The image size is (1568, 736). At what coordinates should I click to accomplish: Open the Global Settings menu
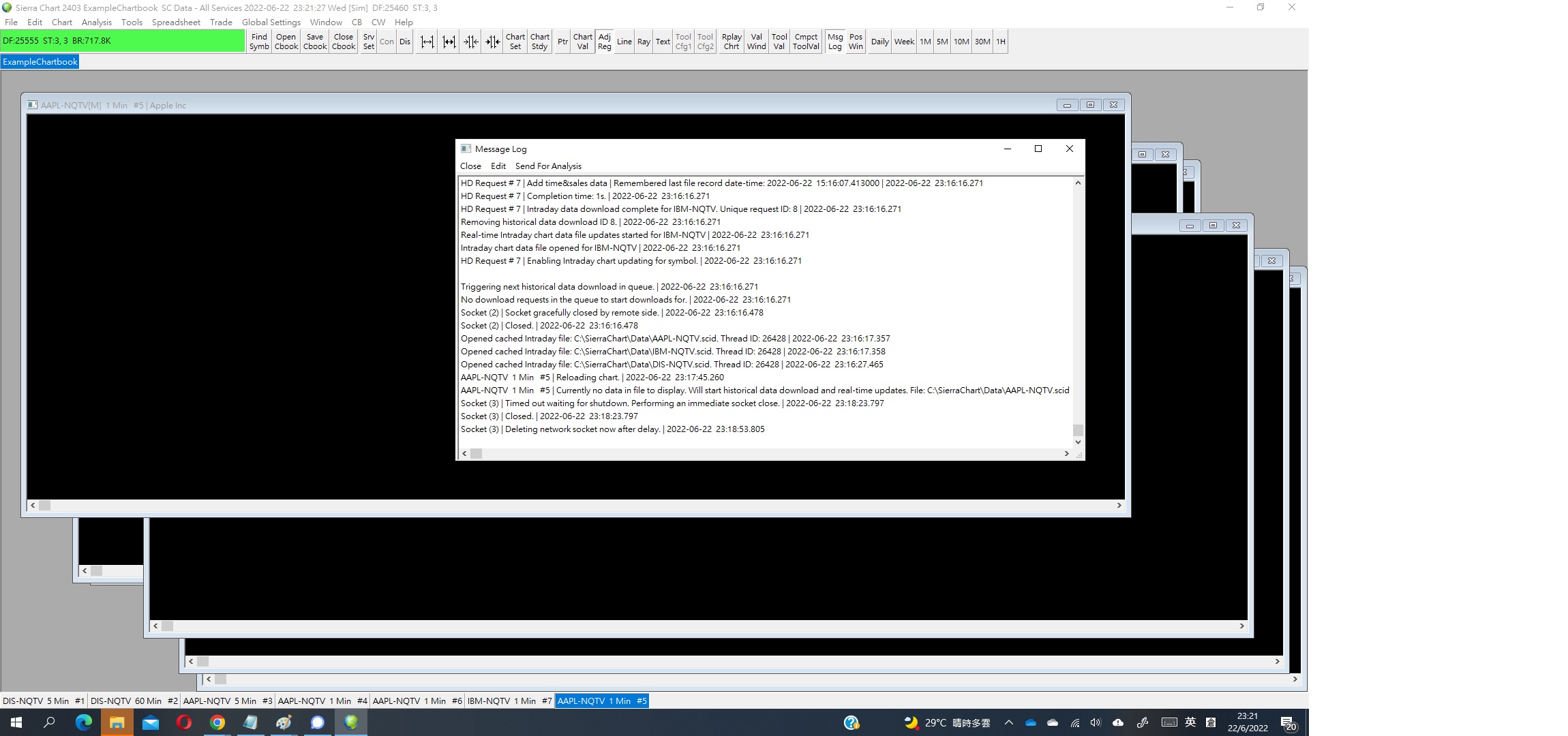click(x=271, y=22)
